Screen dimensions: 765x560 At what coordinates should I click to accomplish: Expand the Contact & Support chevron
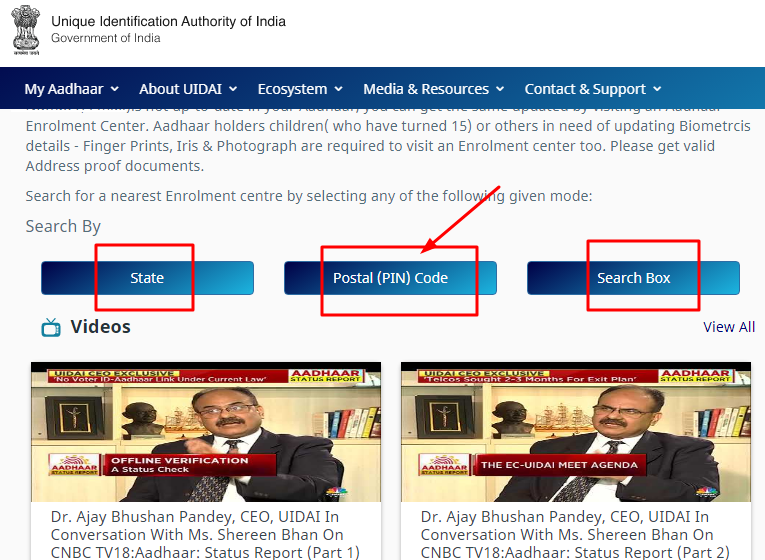click(657, 89)
